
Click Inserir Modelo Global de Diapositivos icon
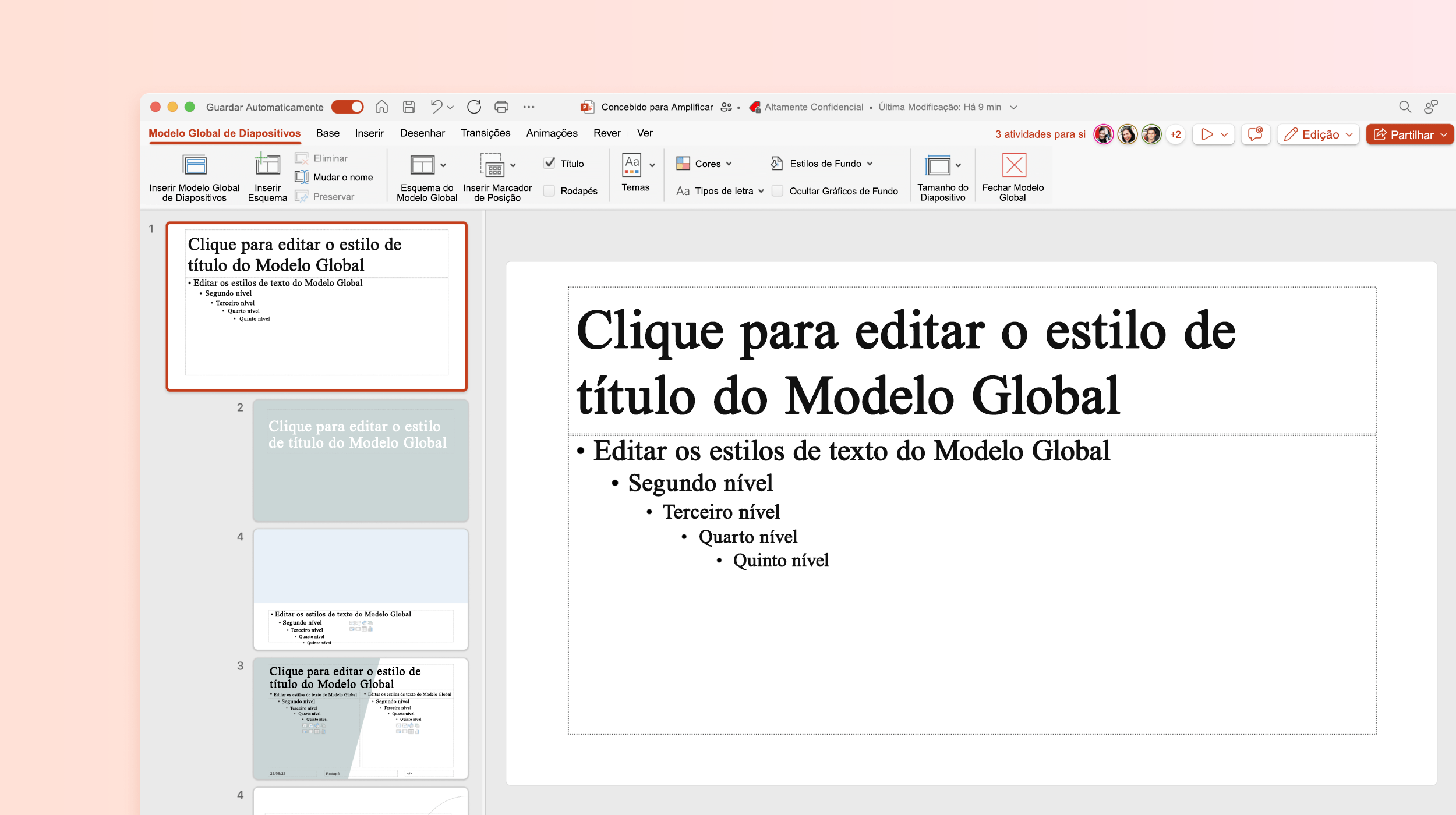(195, 165)
